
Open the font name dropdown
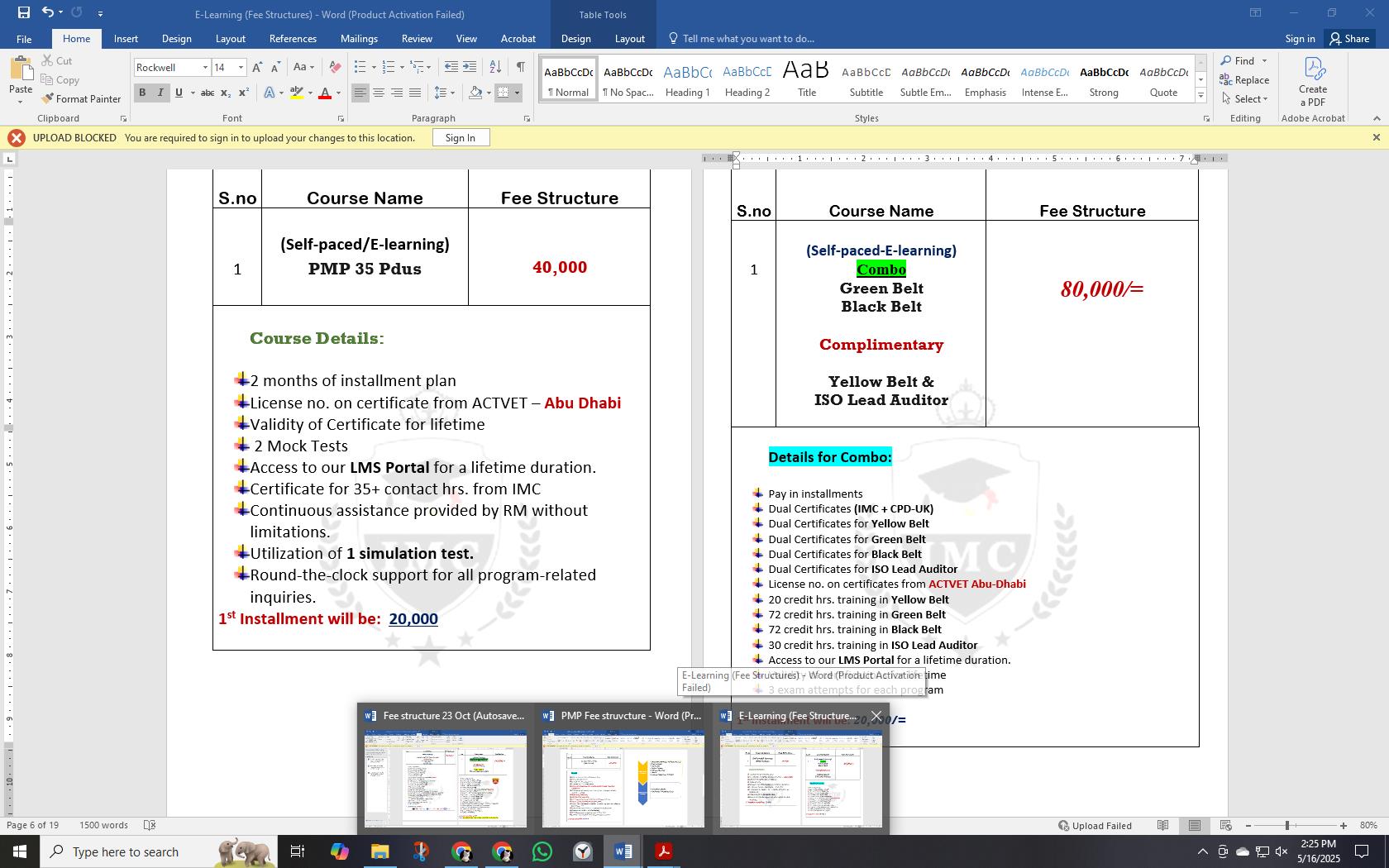click(205, 67)
